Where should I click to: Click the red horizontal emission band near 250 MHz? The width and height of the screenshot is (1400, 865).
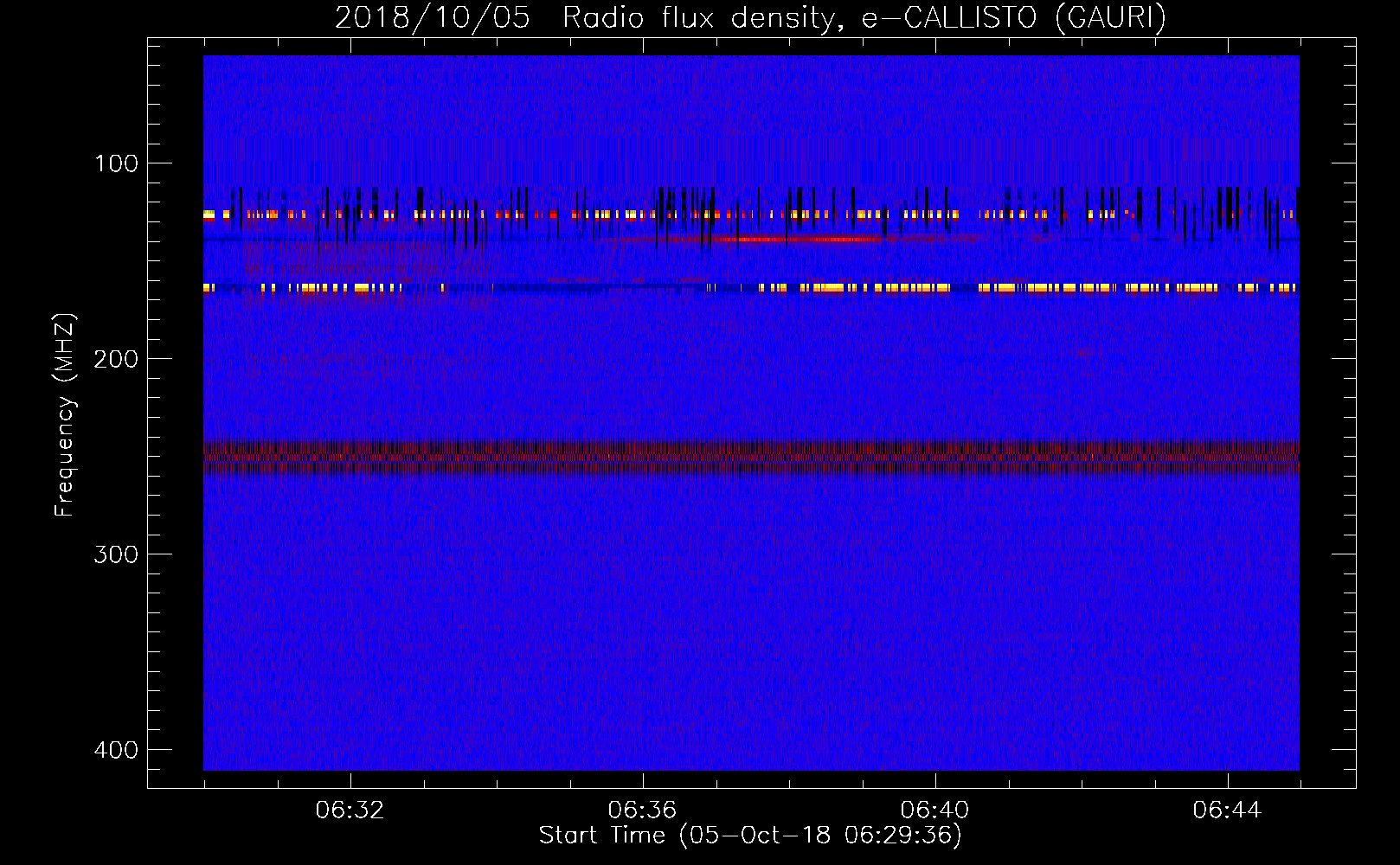point(751,458)
